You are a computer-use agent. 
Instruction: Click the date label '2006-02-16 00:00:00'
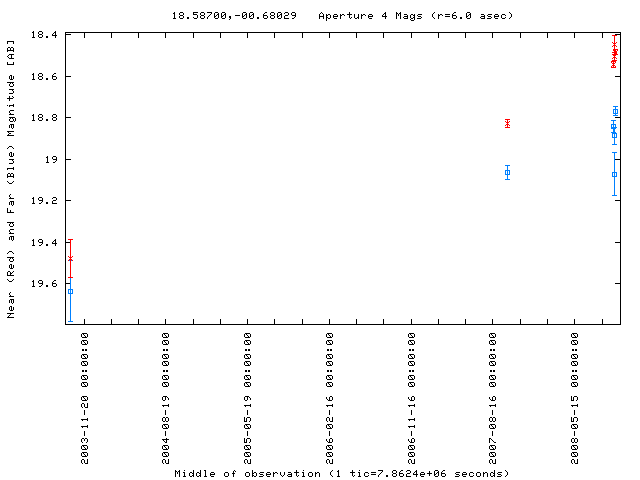pyautogui.click(x=329, y=398)
